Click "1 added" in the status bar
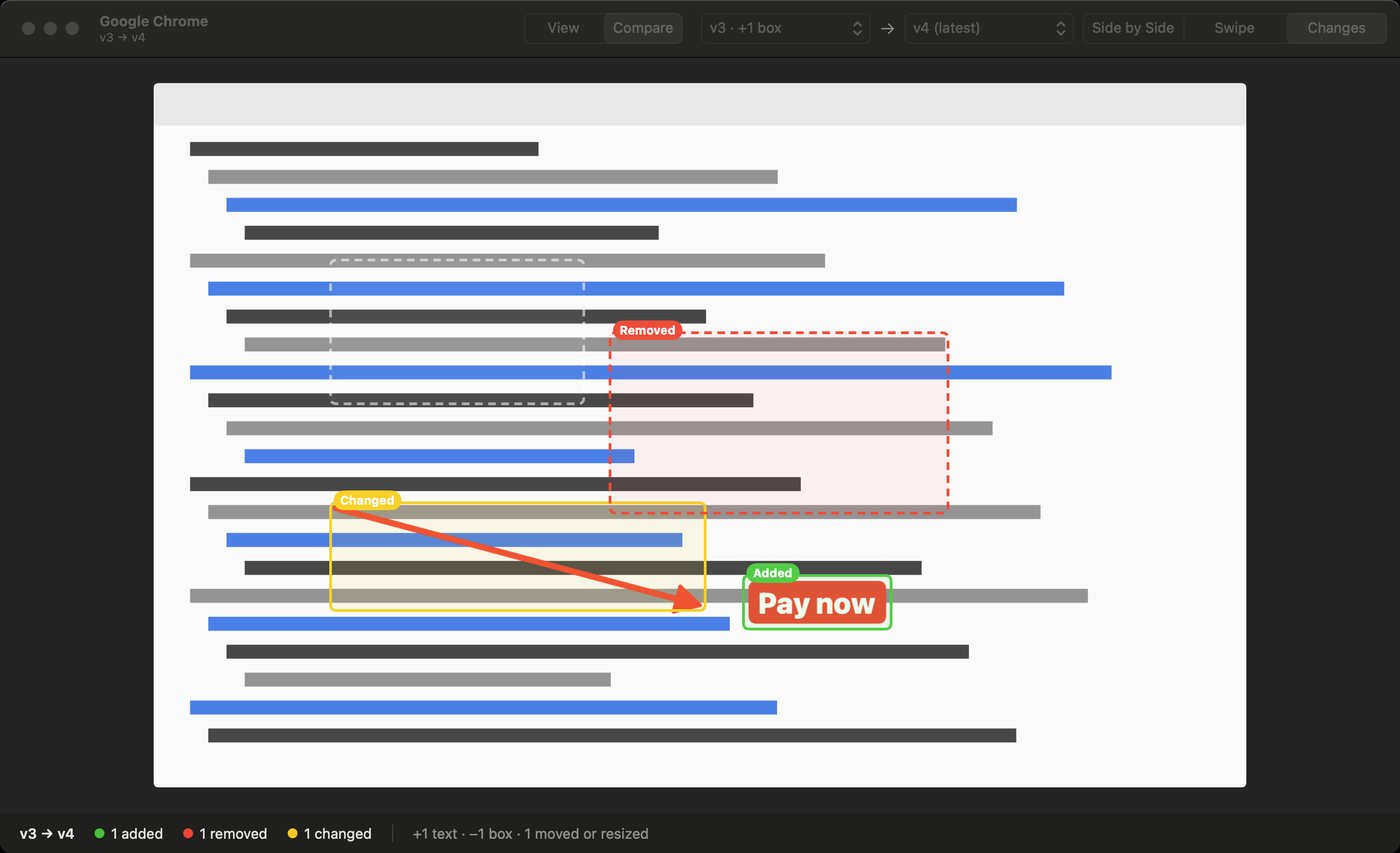This screenshot has height=853, width=1400. [x=128, y=833]
